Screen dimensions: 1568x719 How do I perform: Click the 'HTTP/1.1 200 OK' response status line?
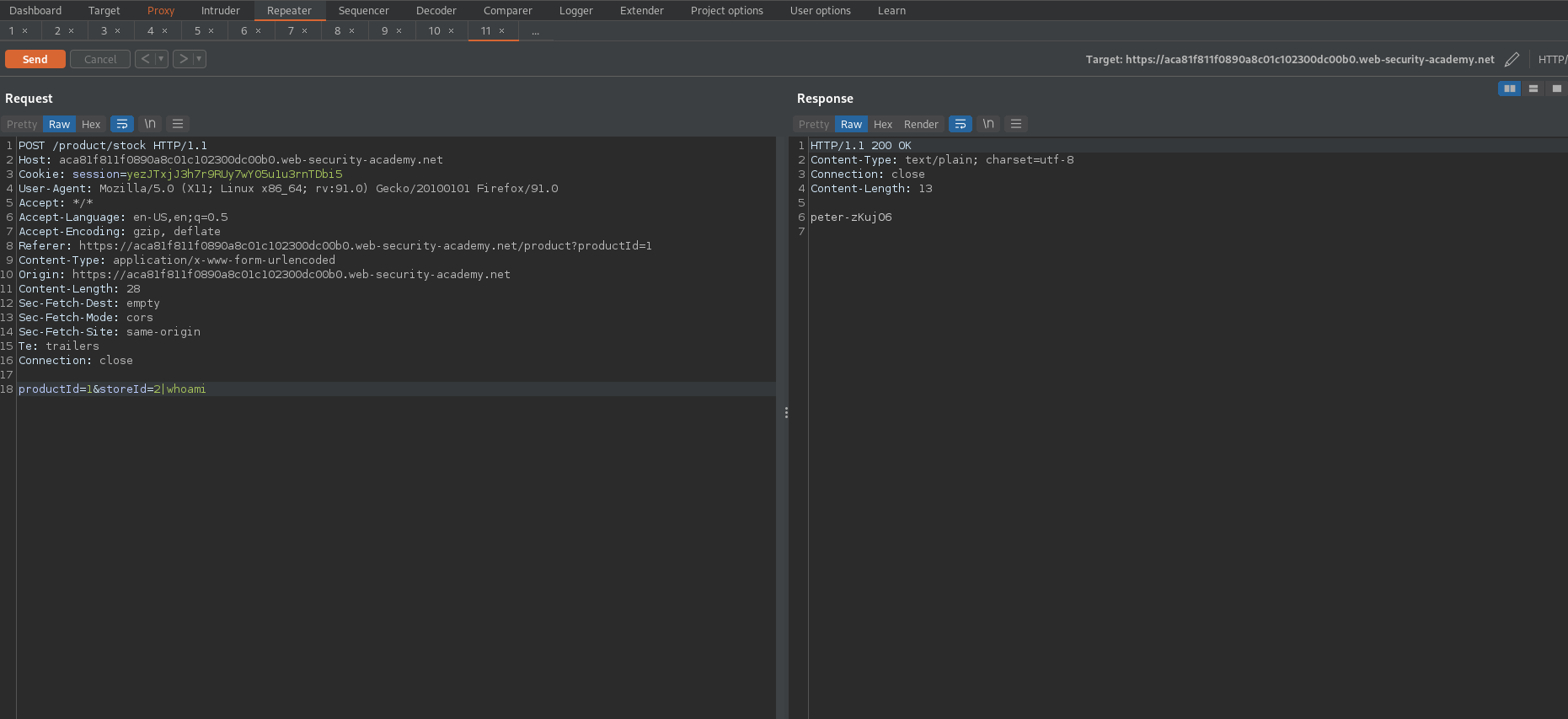(861, 145)
